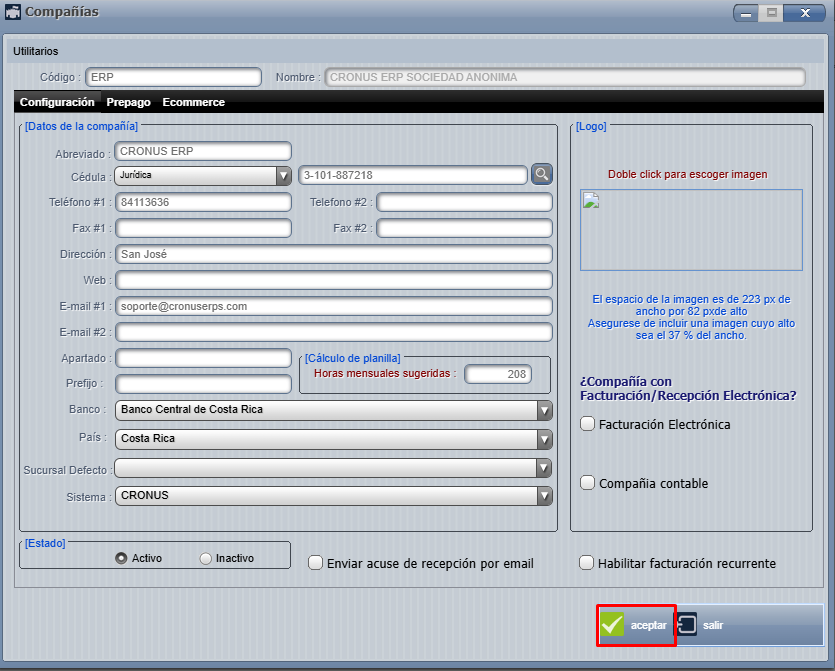This screenshot has height=671, width=835.
Task: Click the aceptar button label
Action: tap(648, 625)
